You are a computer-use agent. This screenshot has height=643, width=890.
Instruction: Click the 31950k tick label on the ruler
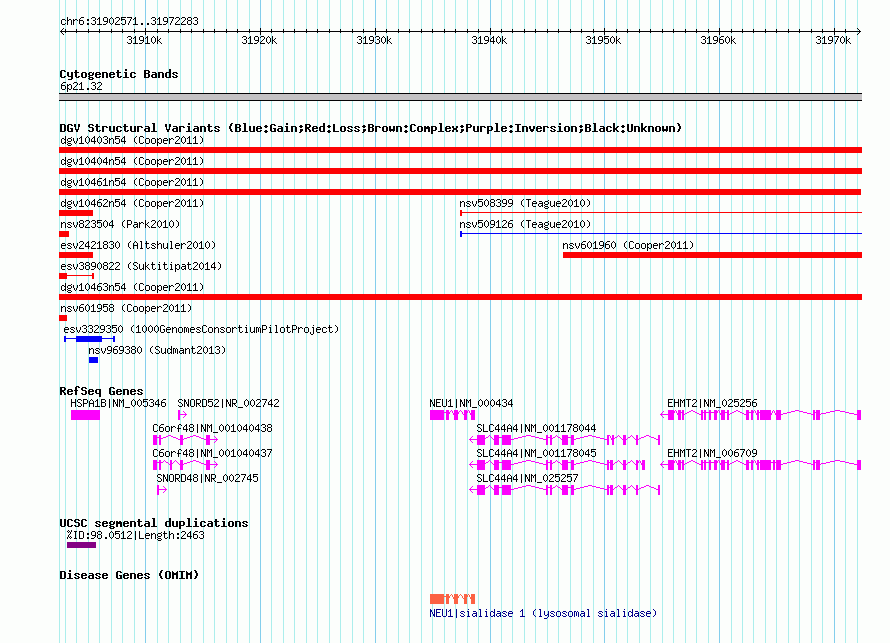[603, 40]
